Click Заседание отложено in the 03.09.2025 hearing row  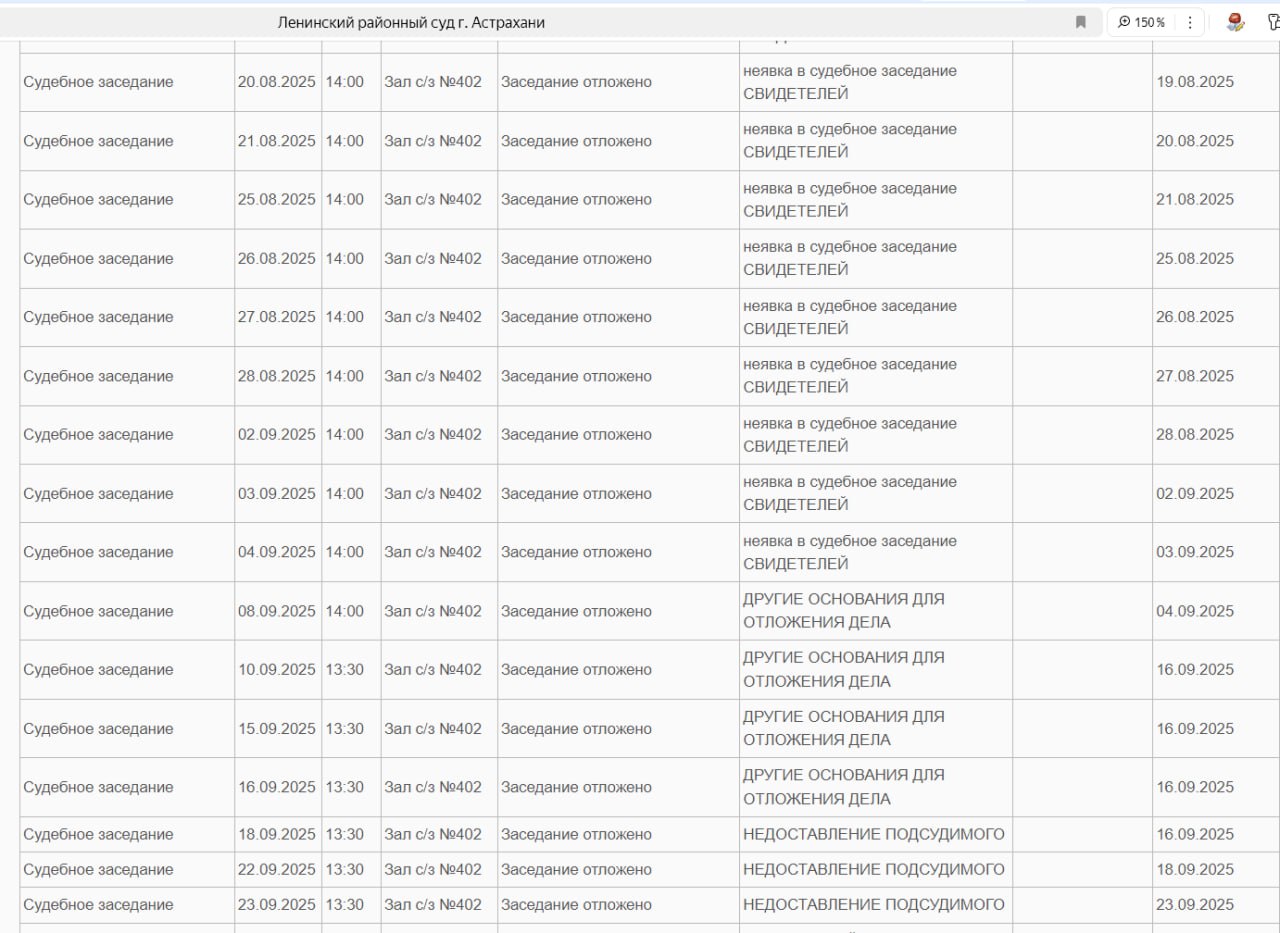[x=576, y=494]
